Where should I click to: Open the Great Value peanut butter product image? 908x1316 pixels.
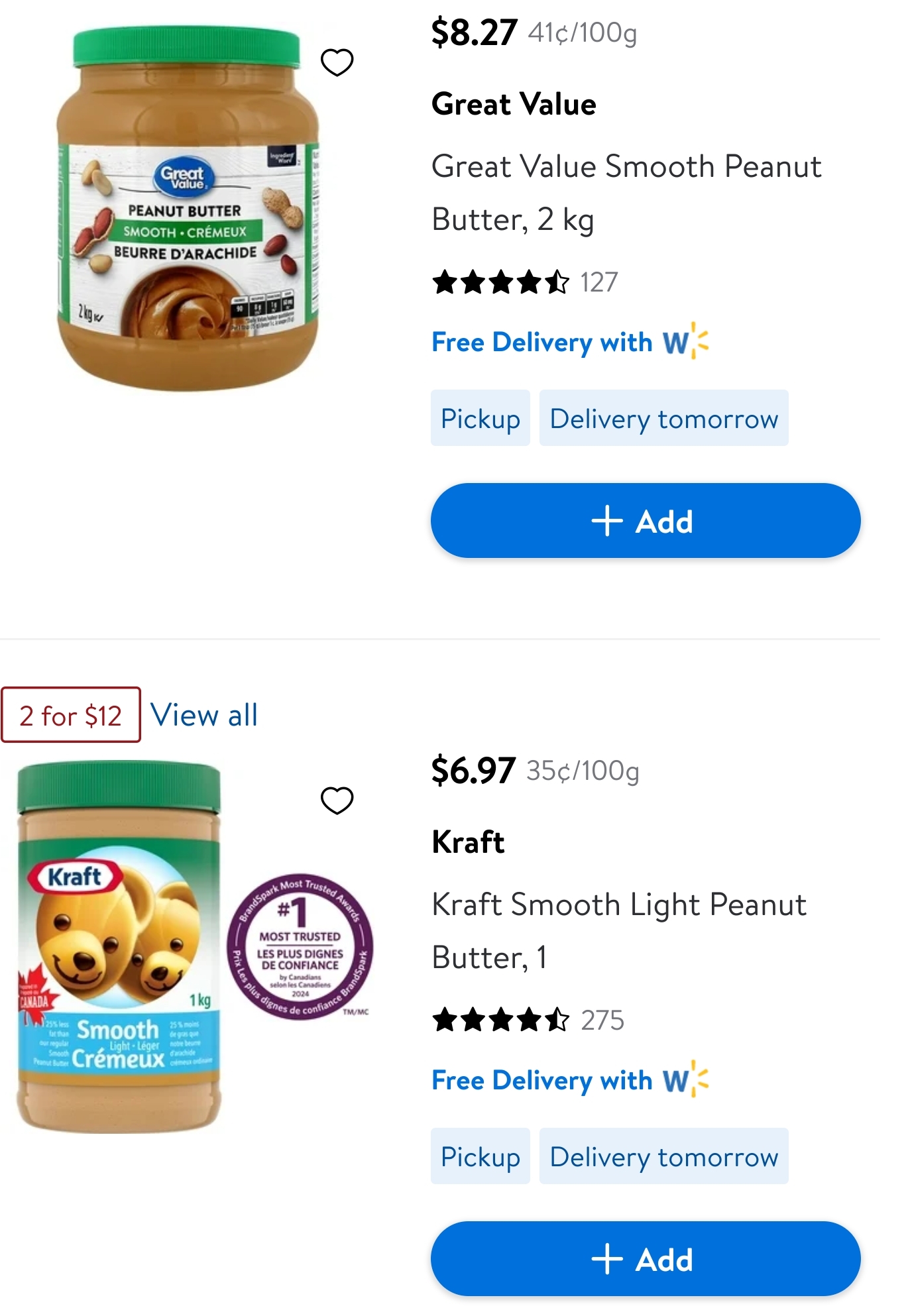coord(188,209)
